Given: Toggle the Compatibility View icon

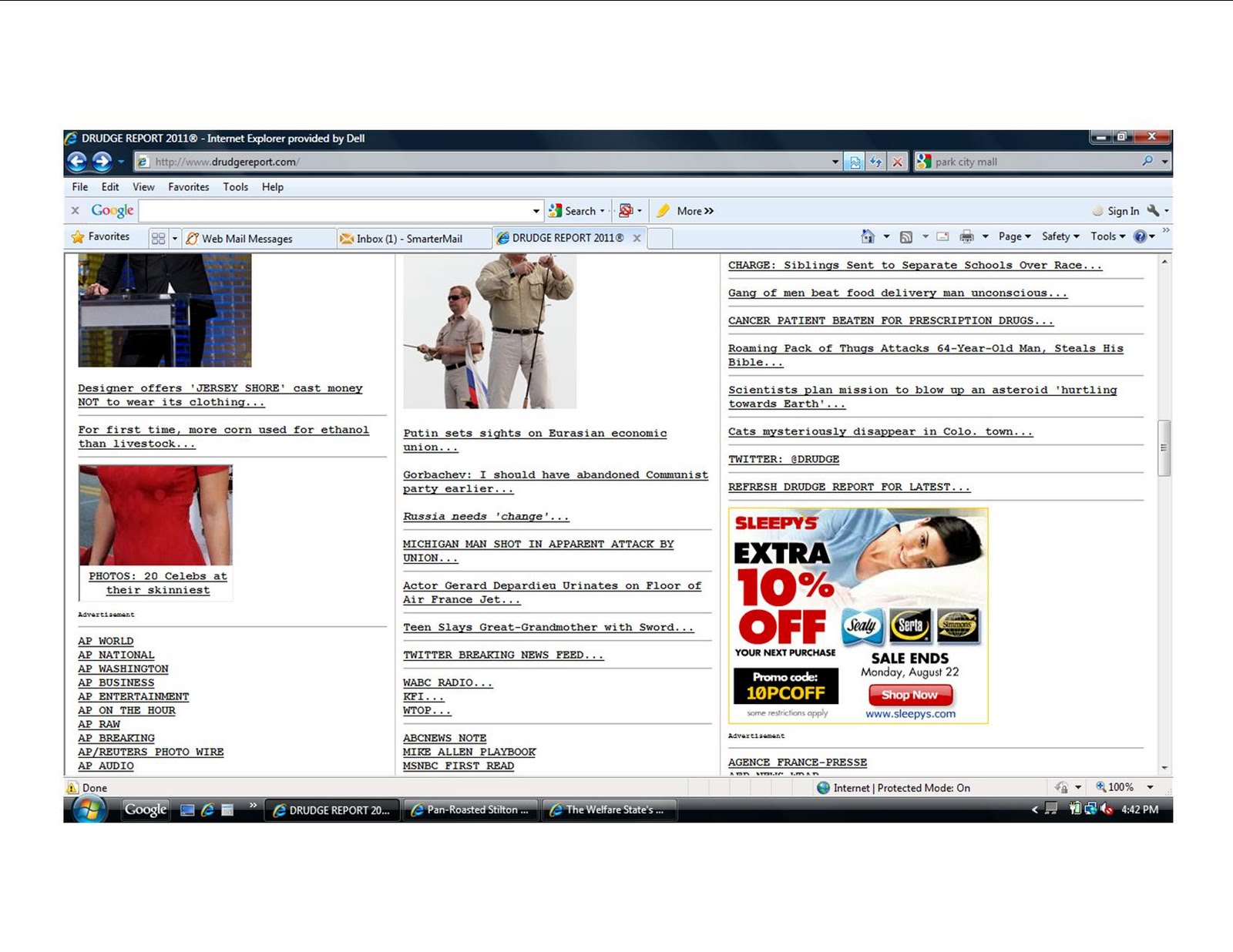Looking at the screenshot, I should [855, 162].
